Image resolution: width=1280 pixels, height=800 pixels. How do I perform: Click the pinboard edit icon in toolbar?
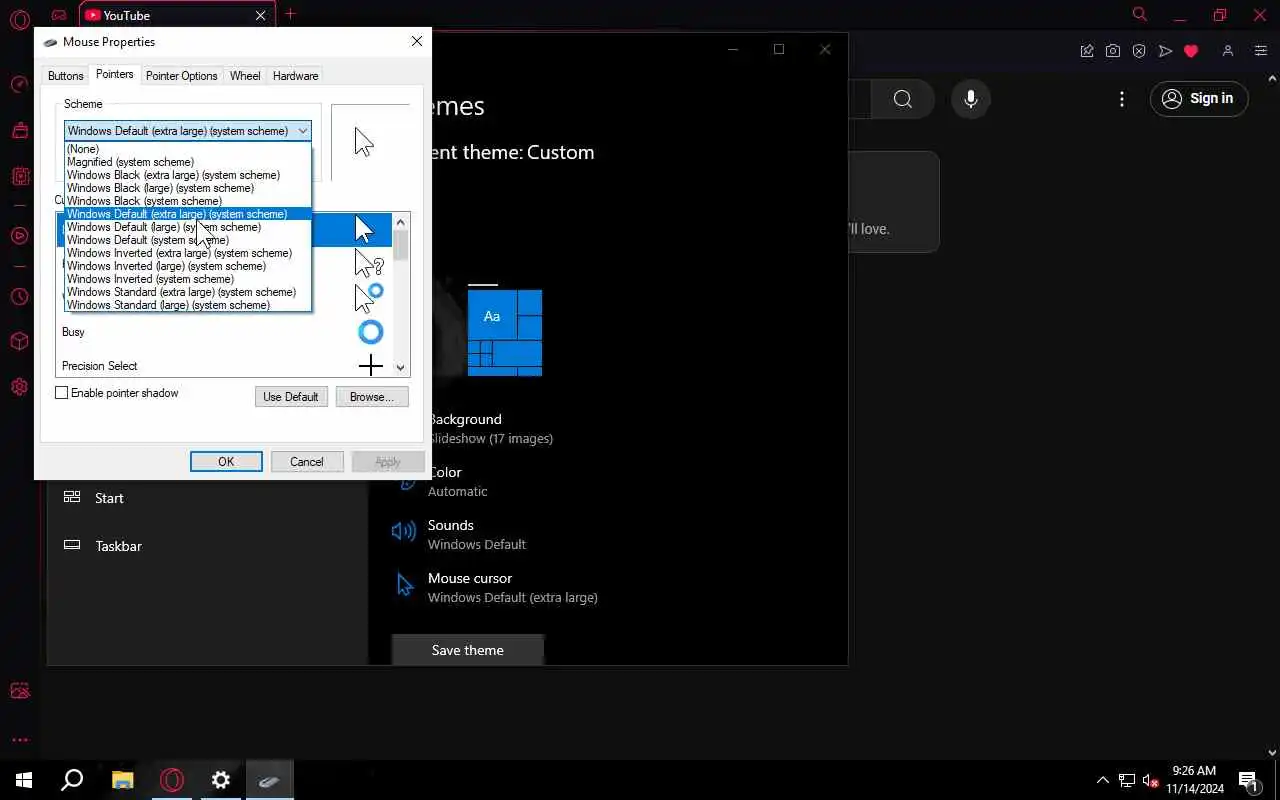1087,51
